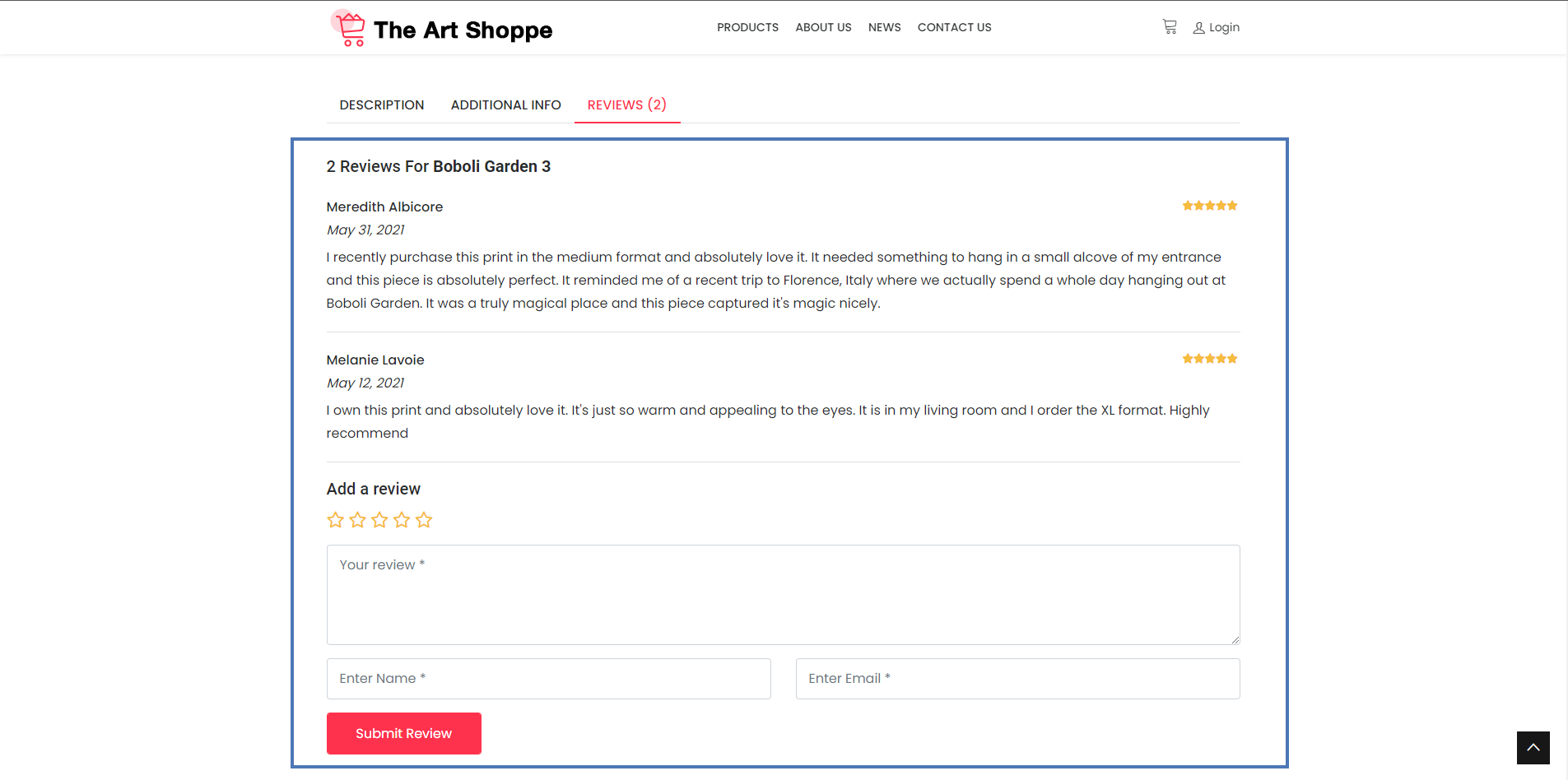The height and width of the screenshot is (780, 1568).
Task: Switch to the Description tab
Action: 382,105
